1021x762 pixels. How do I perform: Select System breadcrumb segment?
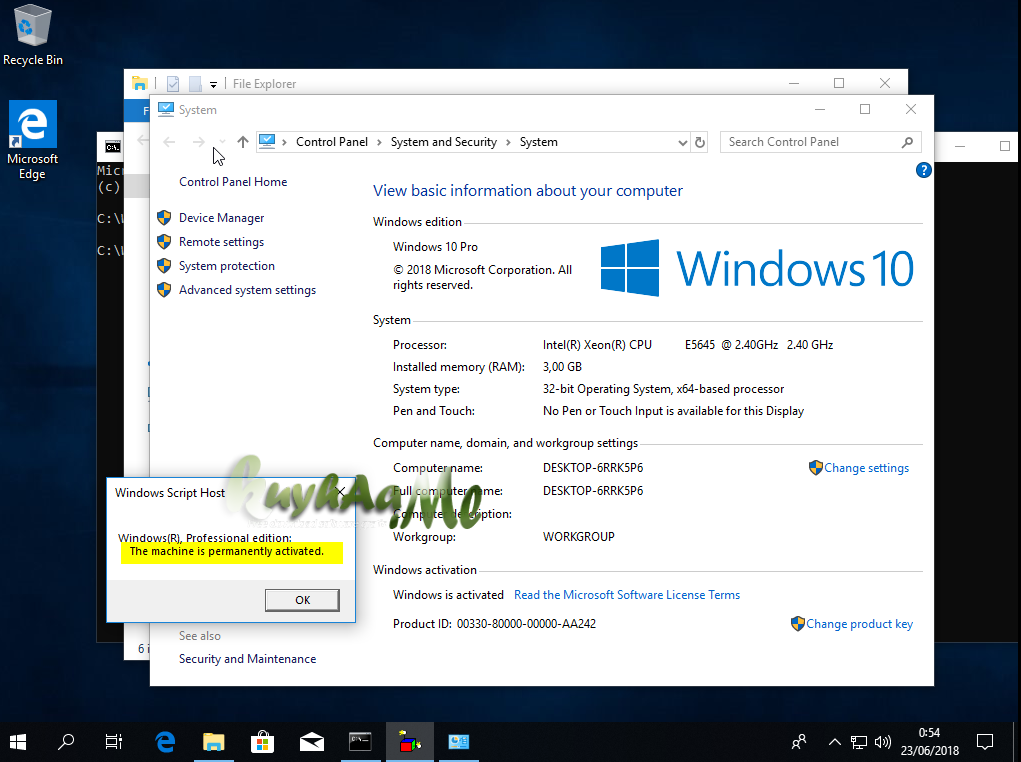point(538,142)
